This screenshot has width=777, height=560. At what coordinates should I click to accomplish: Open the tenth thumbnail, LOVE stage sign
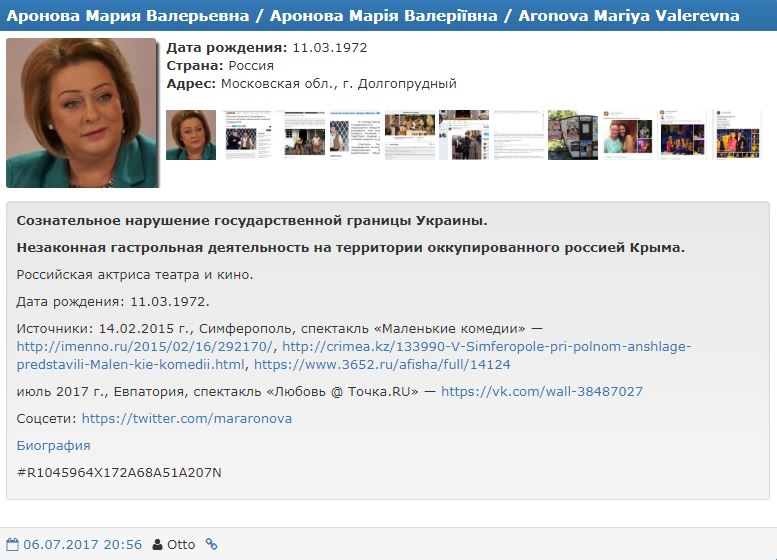click(682, 135)
